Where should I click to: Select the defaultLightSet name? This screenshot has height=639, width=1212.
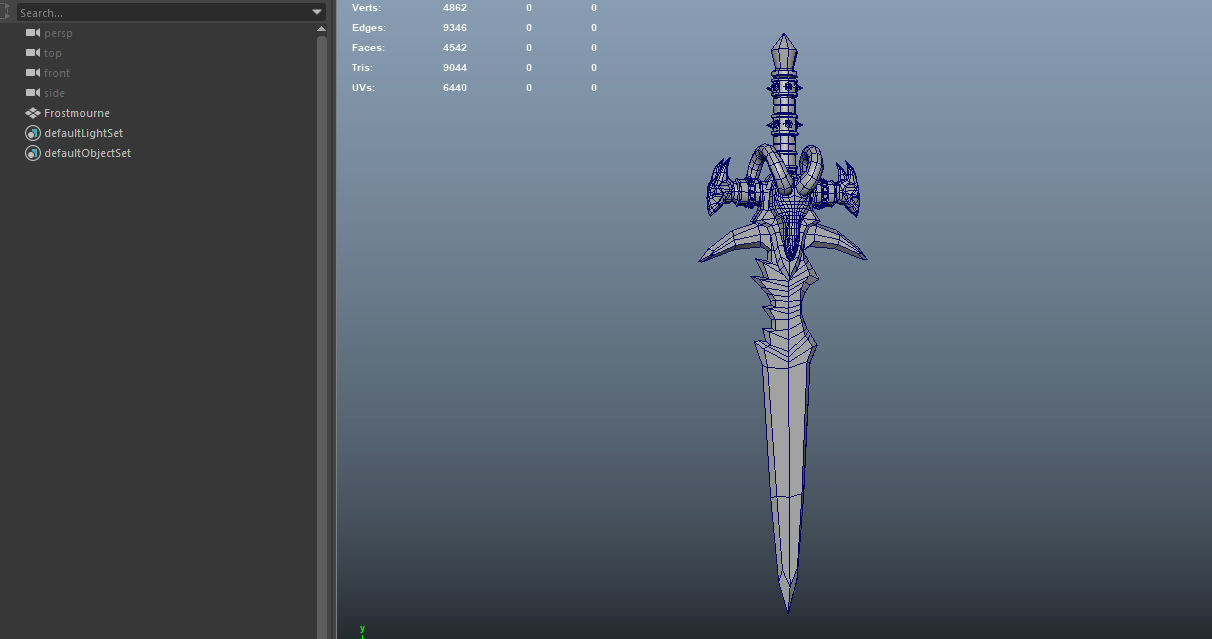(84, 133)
